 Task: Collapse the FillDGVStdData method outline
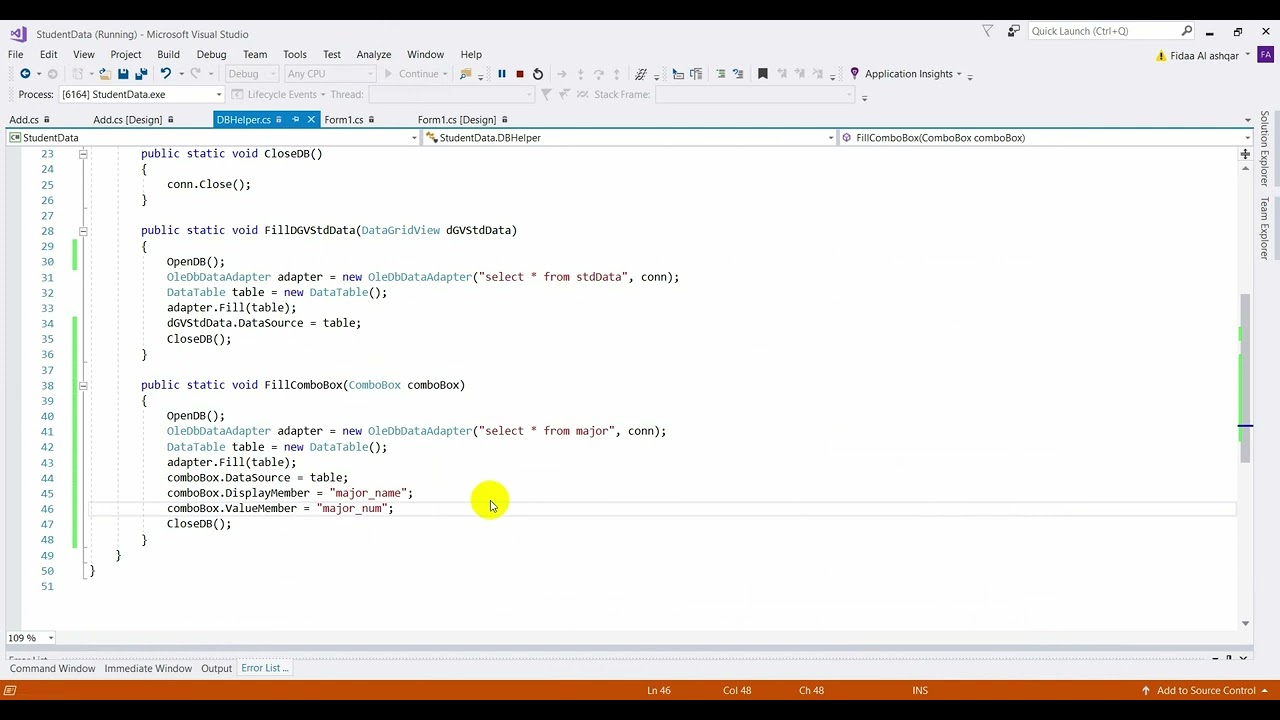(83, 231)
